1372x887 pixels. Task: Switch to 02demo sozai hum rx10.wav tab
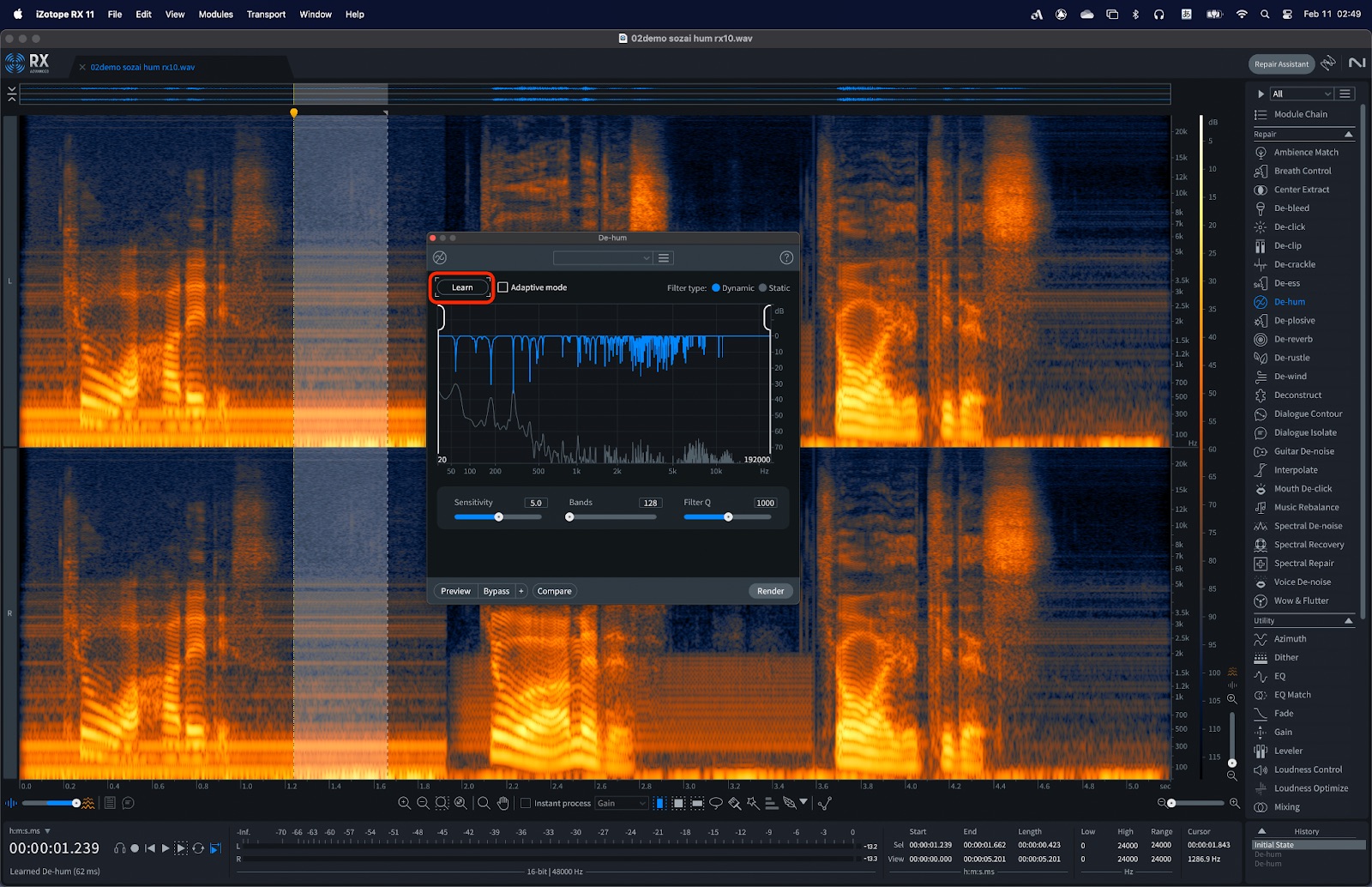[142, 67]
